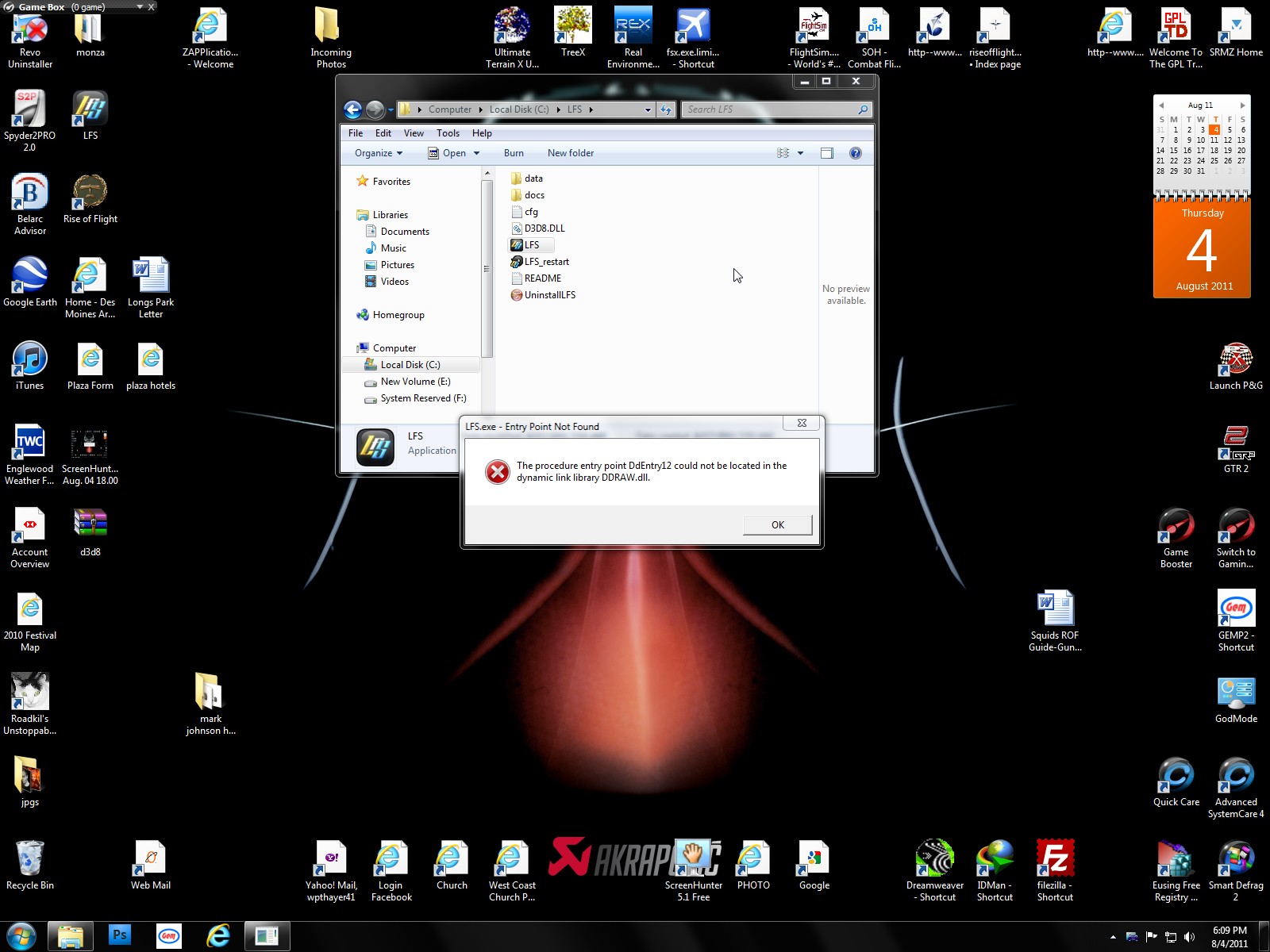Open the Edit menu in Explorer
This screenshot has width=1270, height=952.
(x=383, y=133)
